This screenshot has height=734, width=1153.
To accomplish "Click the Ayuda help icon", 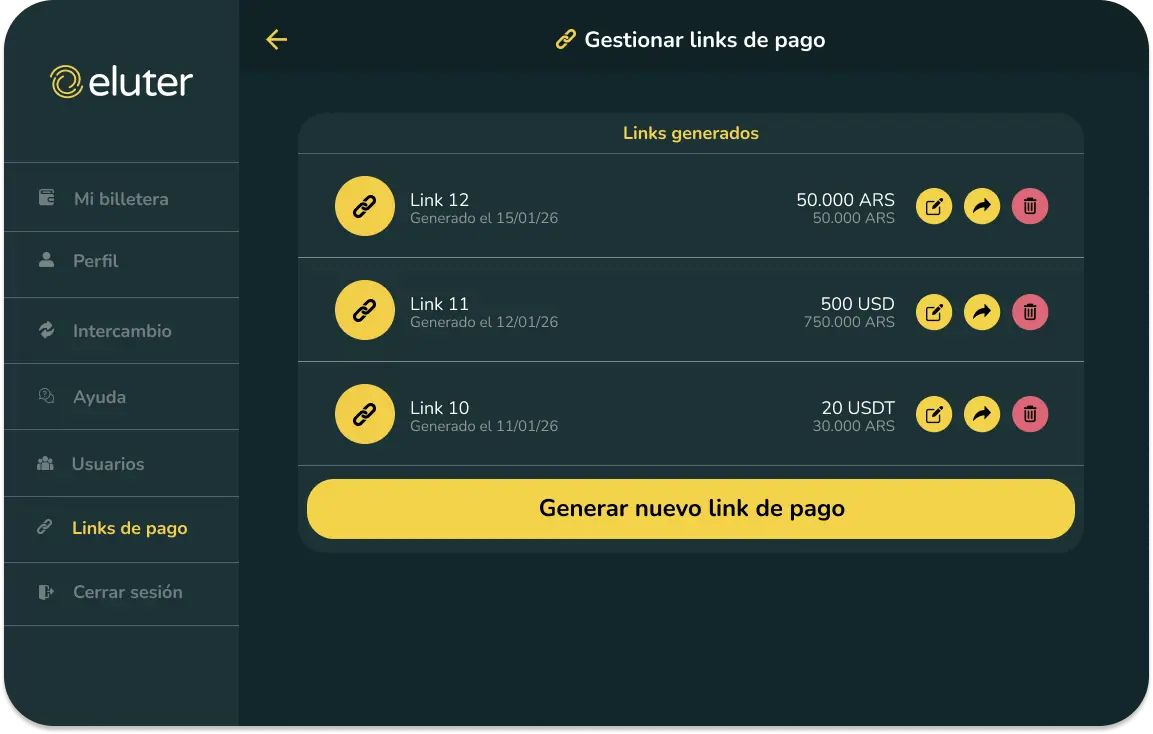I will (44, 395).
